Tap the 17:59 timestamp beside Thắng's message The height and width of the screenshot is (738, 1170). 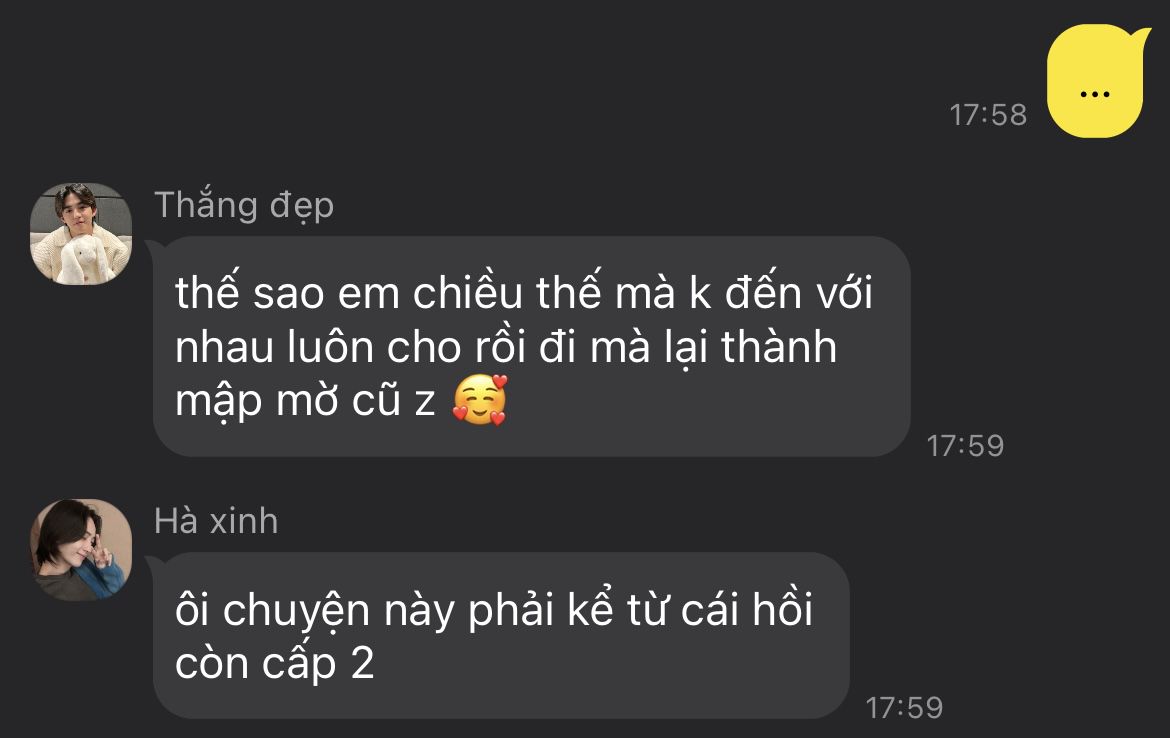point(965,446)
